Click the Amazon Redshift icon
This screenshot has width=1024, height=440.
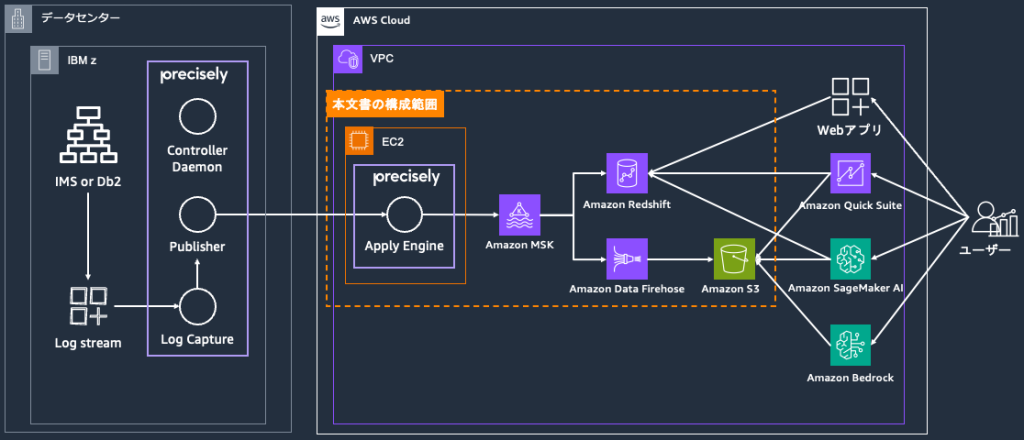pyautogui.click(x=627, y=174)
